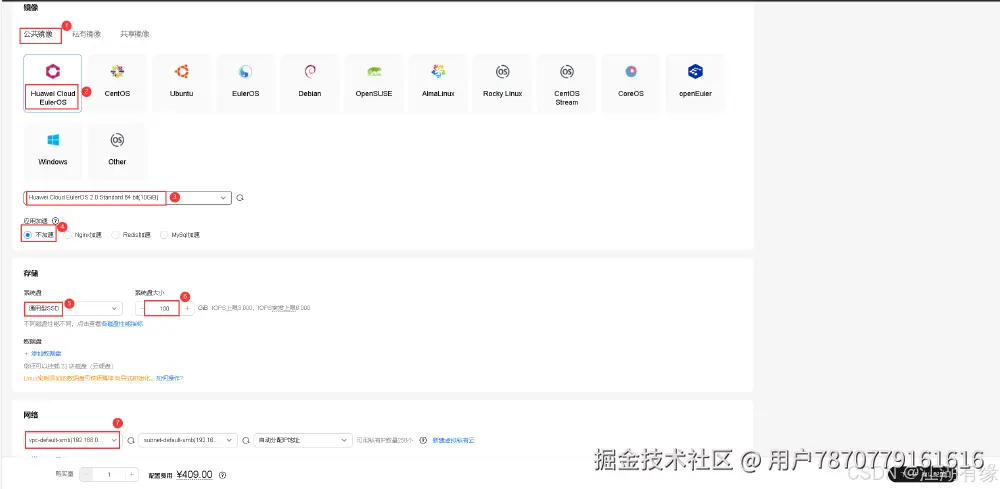The image size is (1000, 489).
Task: Refresh the VPC list next to vpc-default-smb
Action: [131, 441]
